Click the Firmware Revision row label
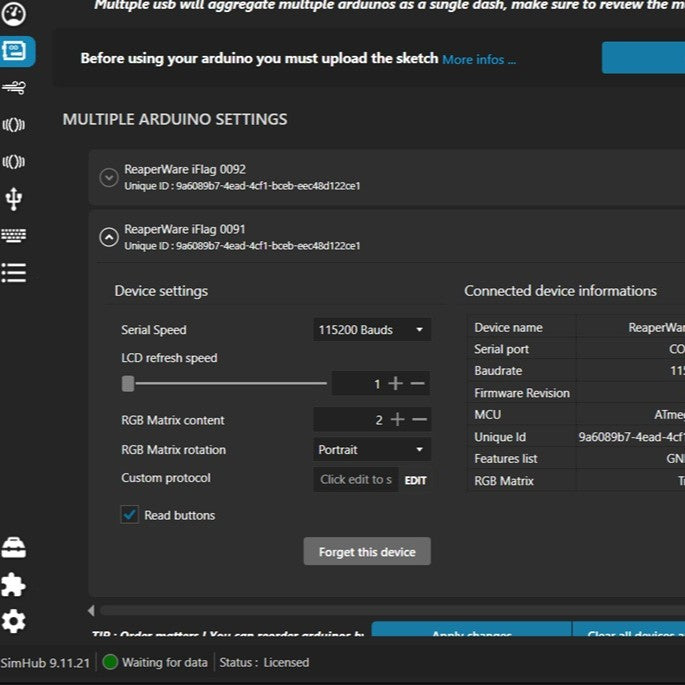The width and height of the screenshot is (685, 685). click(x=522, y=393)
